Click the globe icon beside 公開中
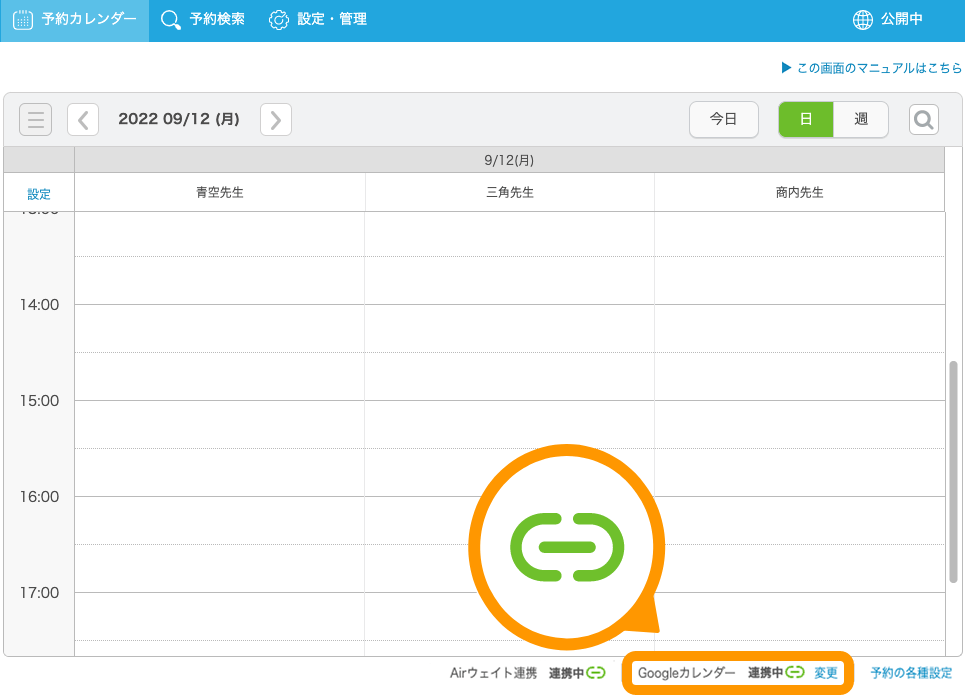 862,20
